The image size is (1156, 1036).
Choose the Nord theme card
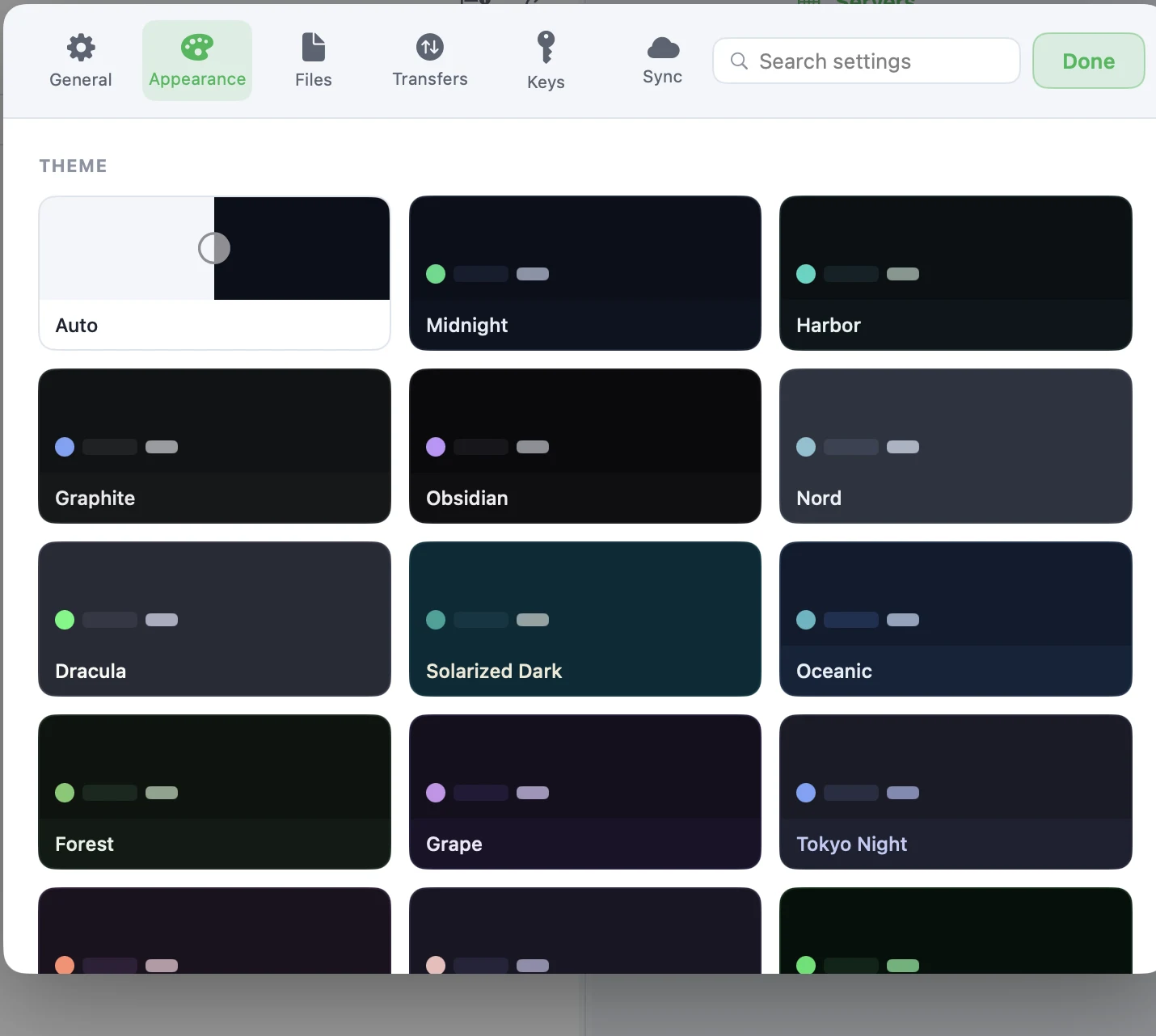956,446
